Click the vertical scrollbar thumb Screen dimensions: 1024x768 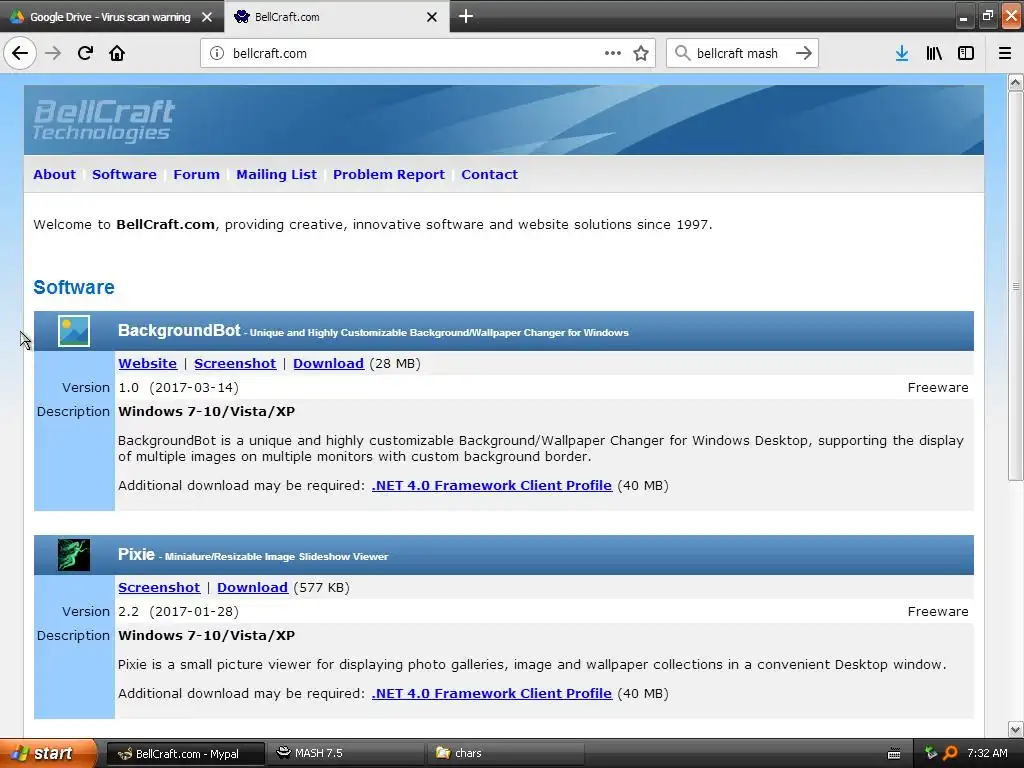tap(1015, 286)
